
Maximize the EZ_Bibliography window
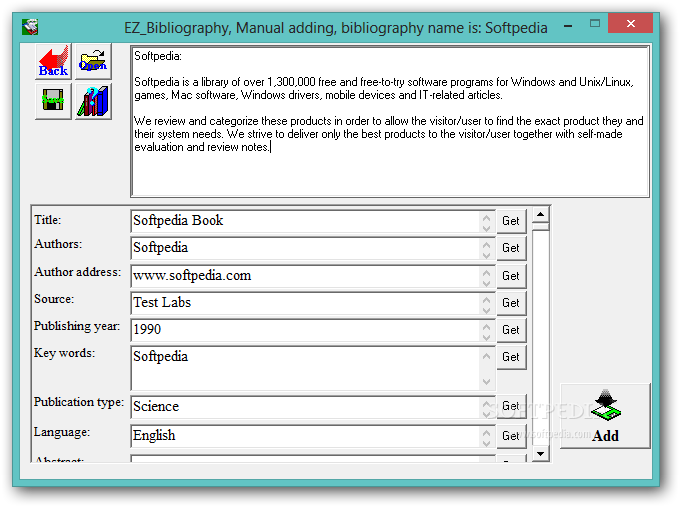[595, 23]
